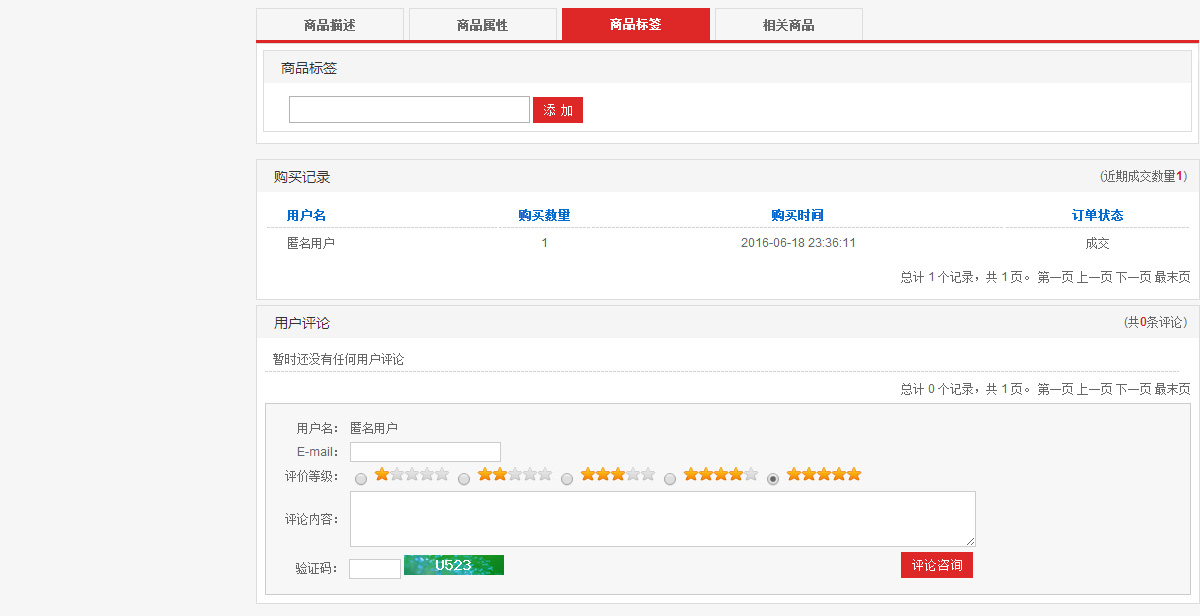1200x616 pixels.
Task: Click the one-star rating image
Action: [412, 474]
